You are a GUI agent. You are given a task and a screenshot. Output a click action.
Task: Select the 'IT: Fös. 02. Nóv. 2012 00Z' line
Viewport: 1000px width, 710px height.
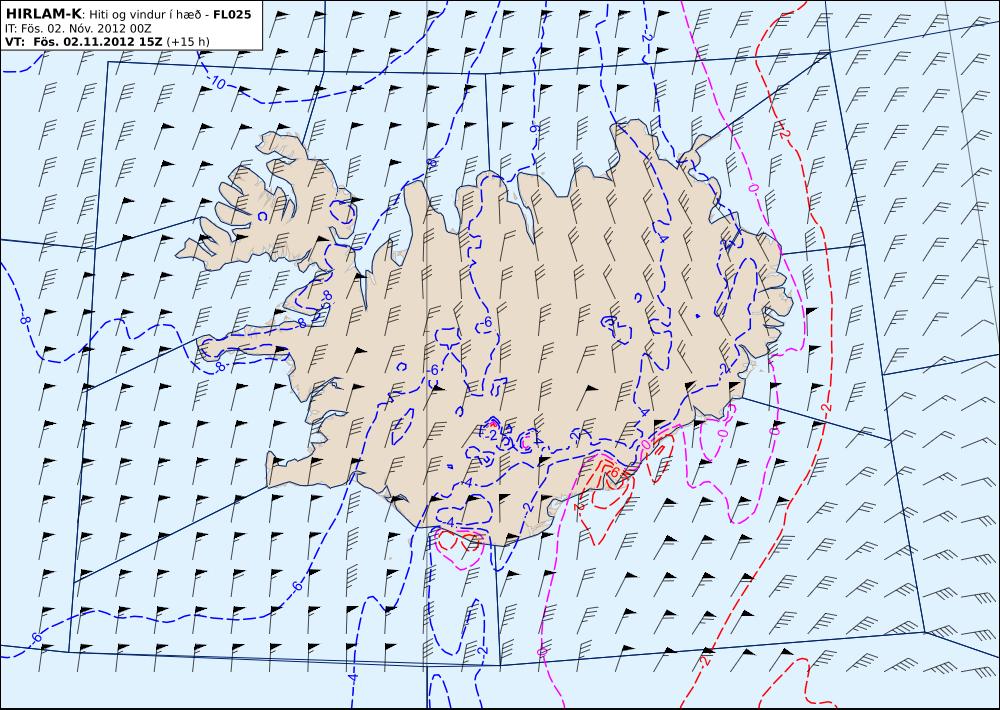pyautogui.click(x=78, y=29)
